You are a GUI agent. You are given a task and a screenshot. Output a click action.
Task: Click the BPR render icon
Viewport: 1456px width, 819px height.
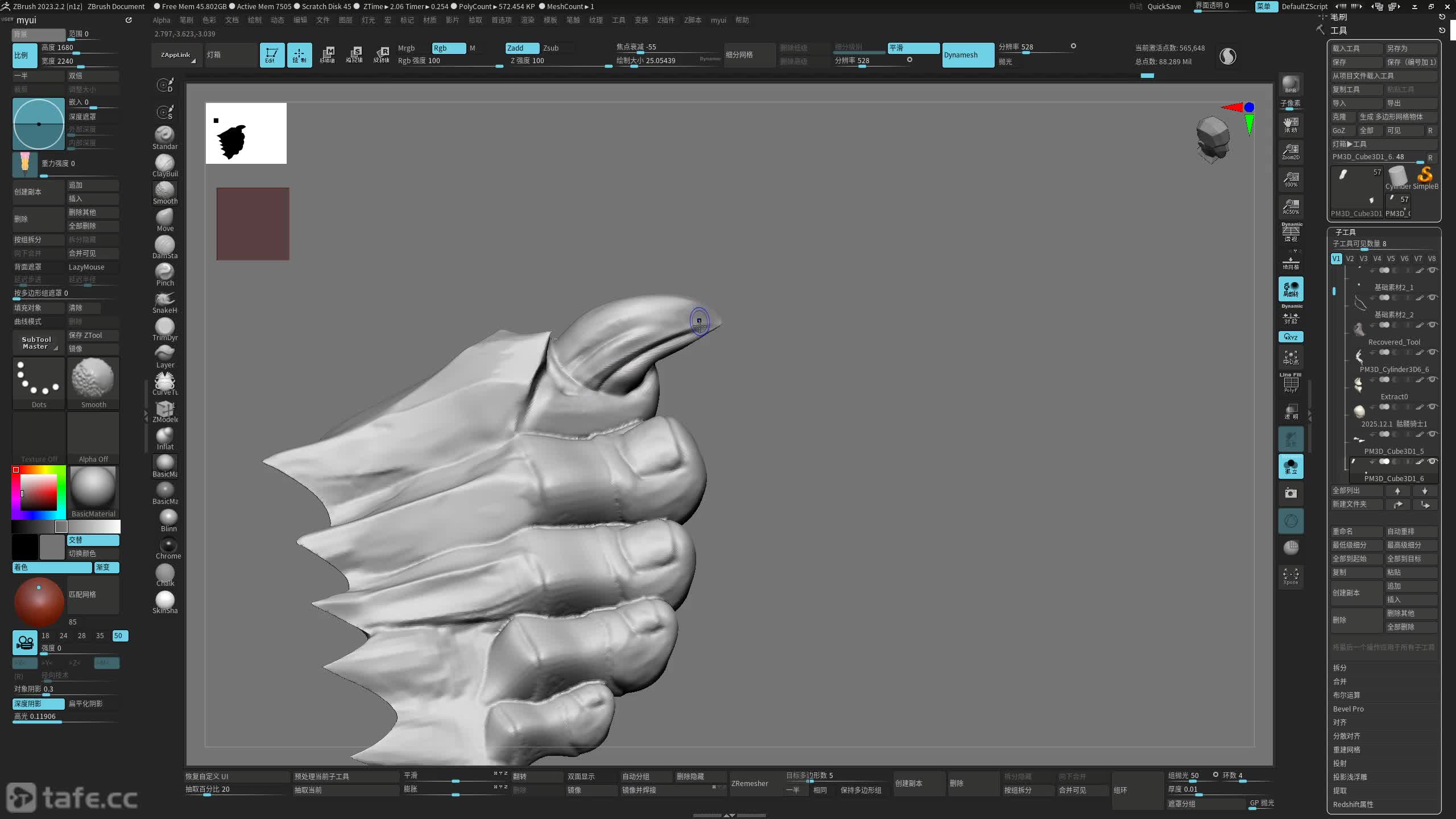(x=1290, y=84)
